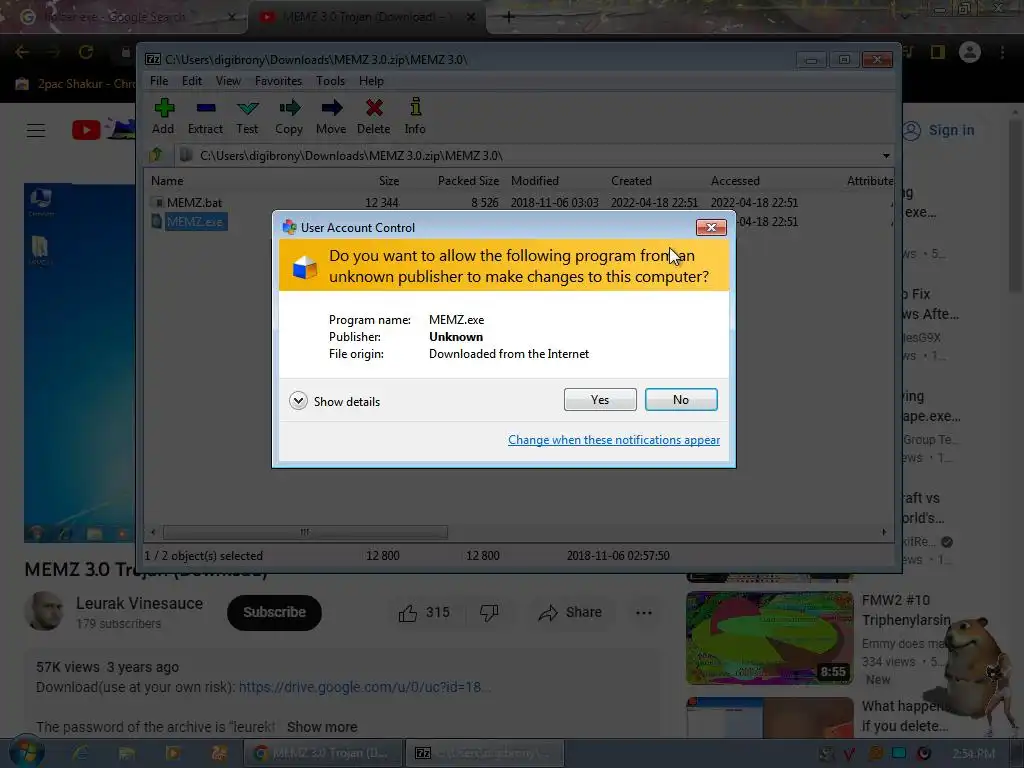Open the 7-Zip Tools menu
This screenshot has height=768, width=1024.
point(330,81)
